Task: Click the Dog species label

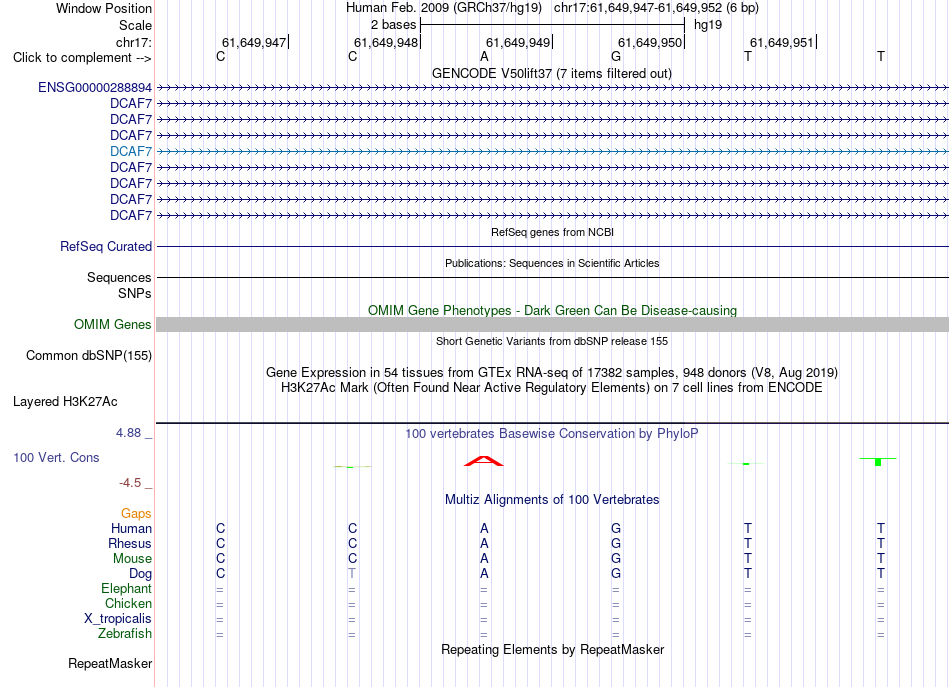Action: point(140,574)
